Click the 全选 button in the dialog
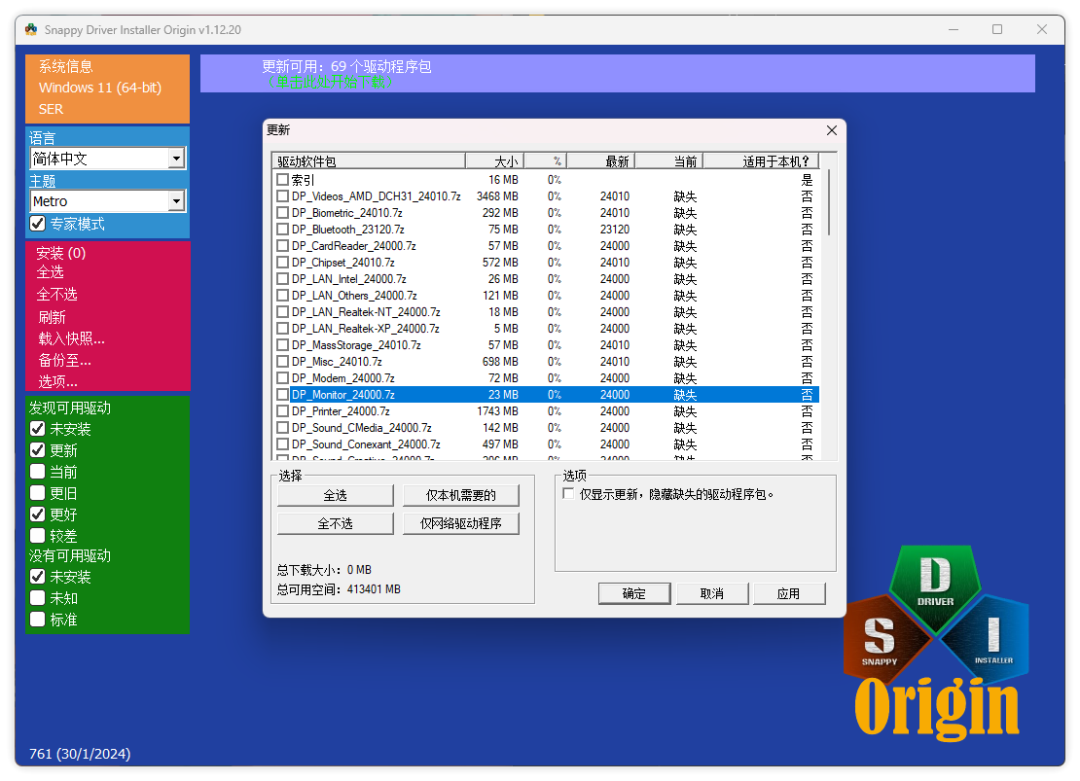The height and width of the screenshot is (781, 1080). [x=335, y=495]
